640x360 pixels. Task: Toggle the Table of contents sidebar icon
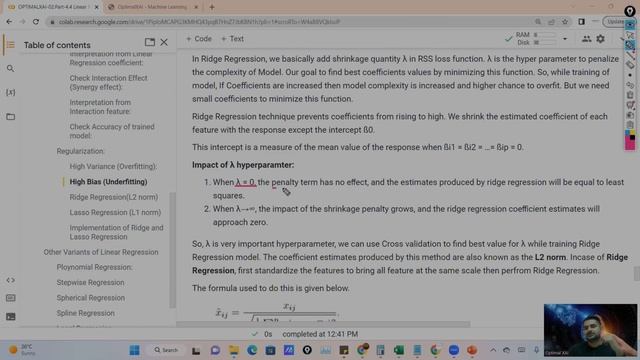(x=11, y=44)
